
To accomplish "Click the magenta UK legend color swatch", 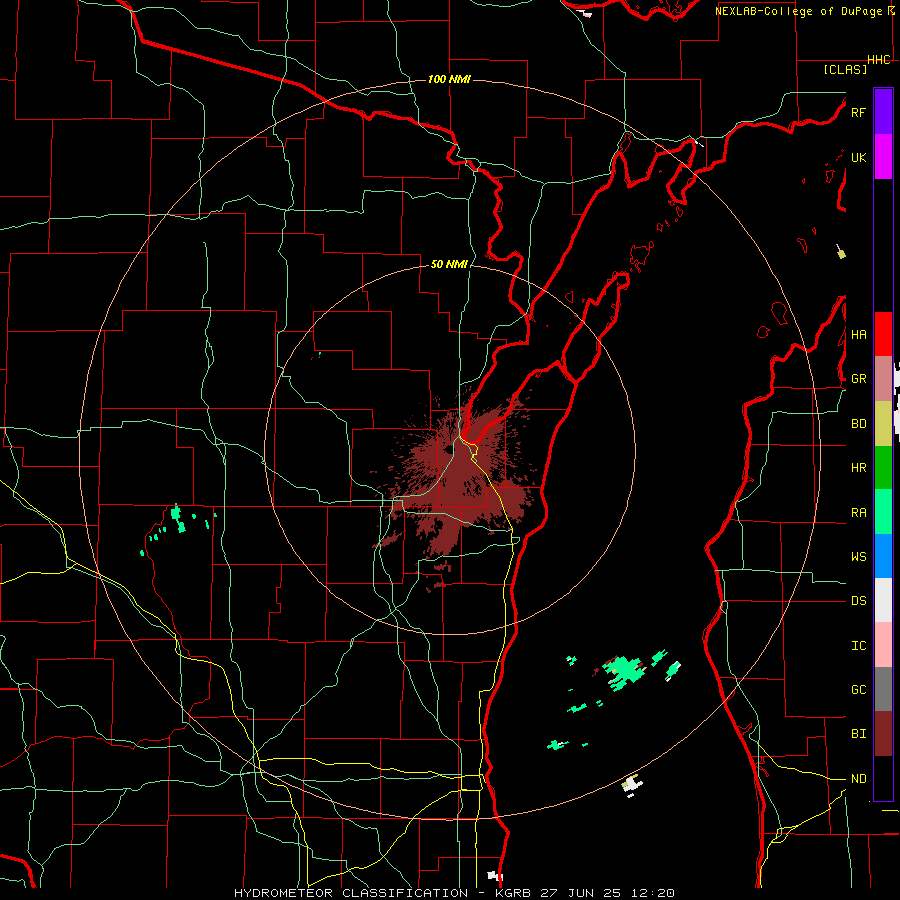I will pos(883,157).
